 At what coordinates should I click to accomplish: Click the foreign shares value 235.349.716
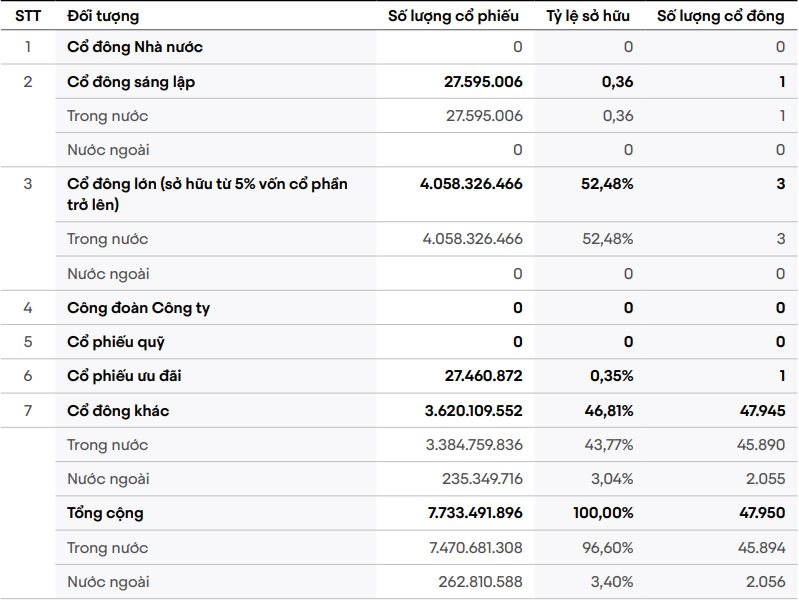(x=482, y=479)
